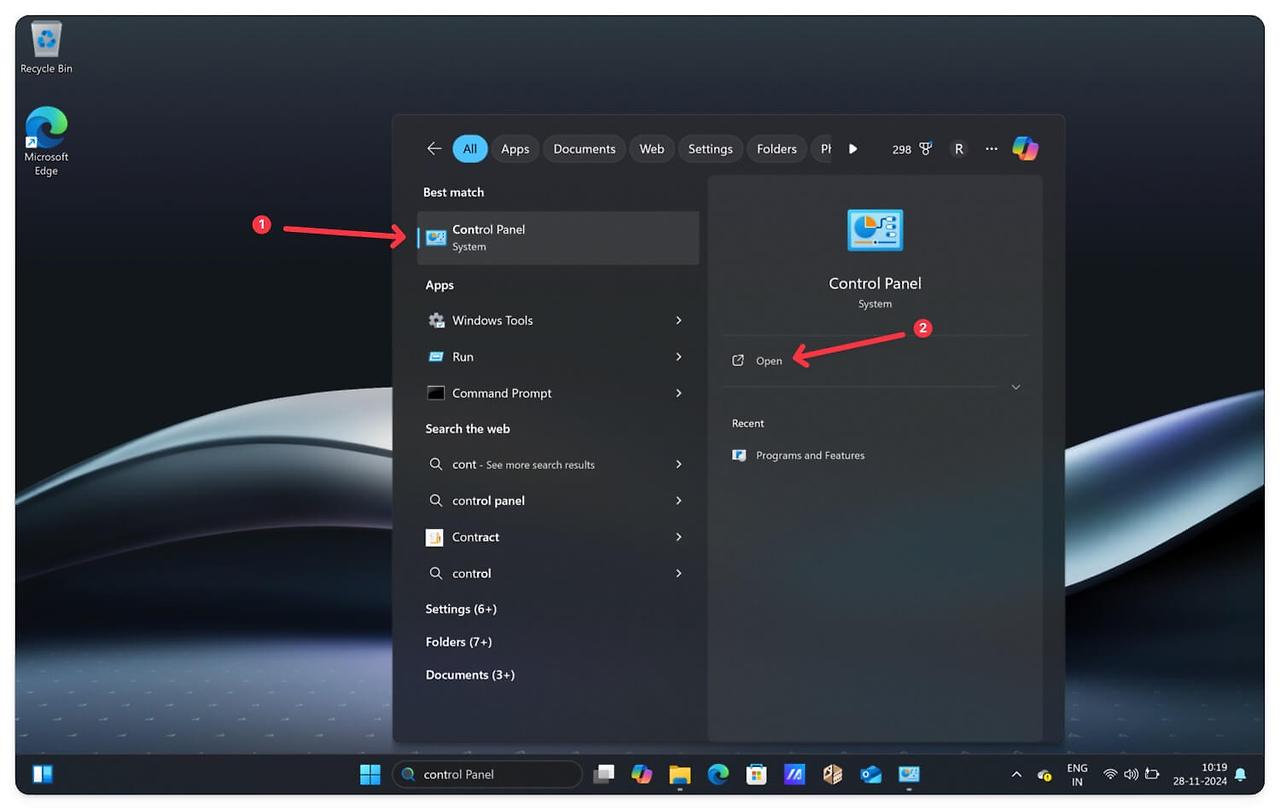The height and width of the screenshot is (810, 1280).
Task: Open Control Panel taskbar icon
Action: pyautogui.click(x=909, y=774)
